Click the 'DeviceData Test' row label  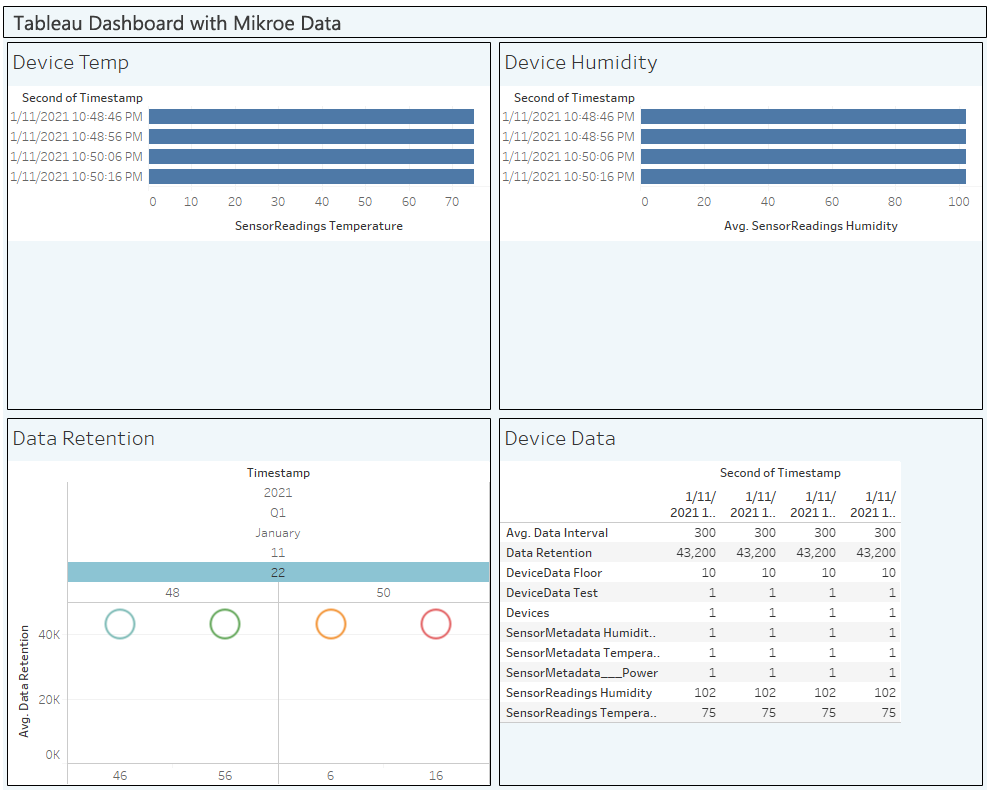[552, 593]
